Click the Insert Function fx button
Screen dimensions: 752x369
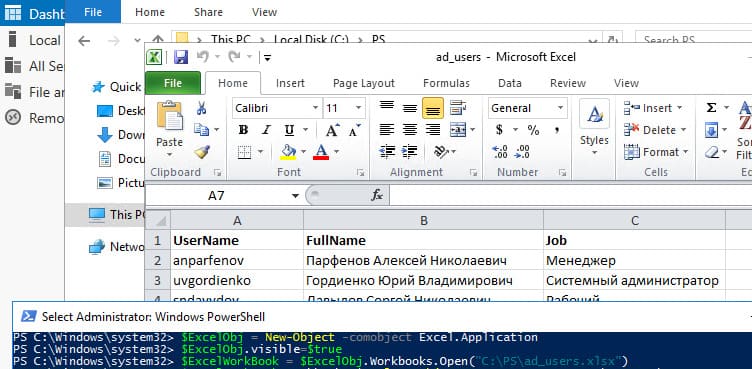tap(377, 195)
